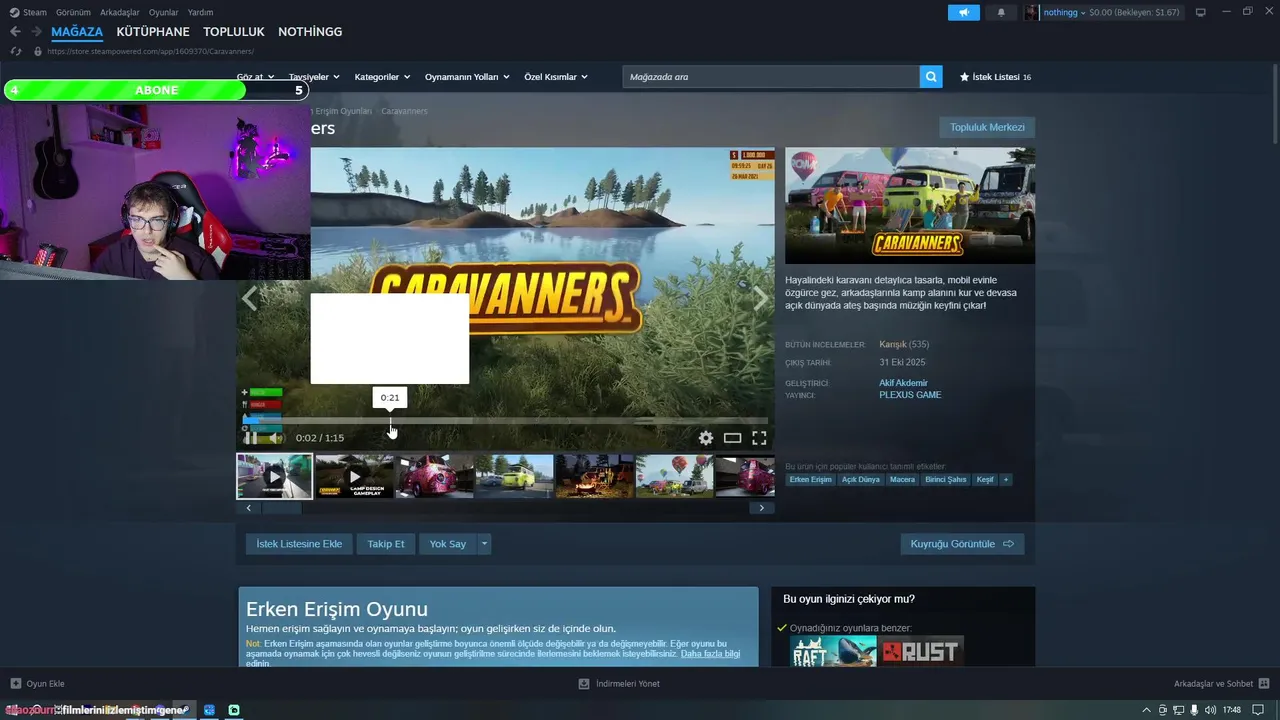Open Topluluk Merkezi button

point(987,127)
